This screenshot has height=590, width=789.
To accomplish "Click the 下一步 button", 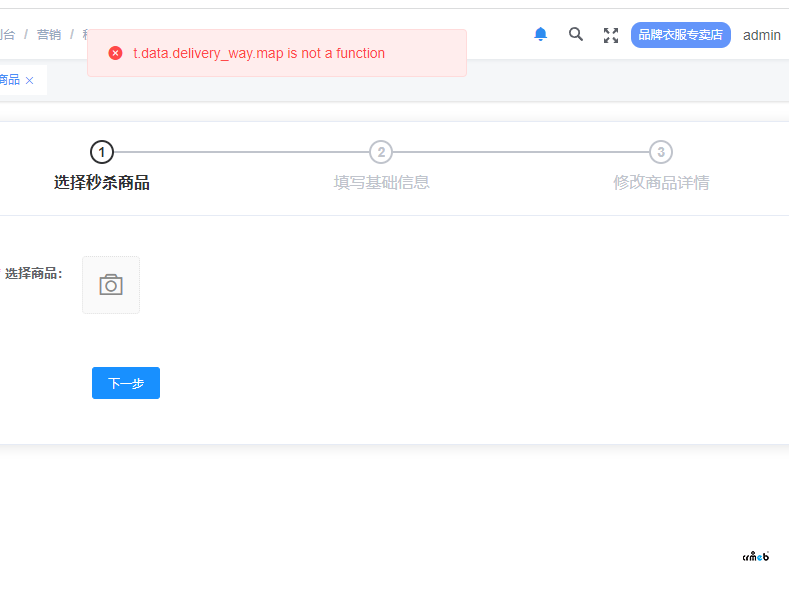I will pos(126,383).
